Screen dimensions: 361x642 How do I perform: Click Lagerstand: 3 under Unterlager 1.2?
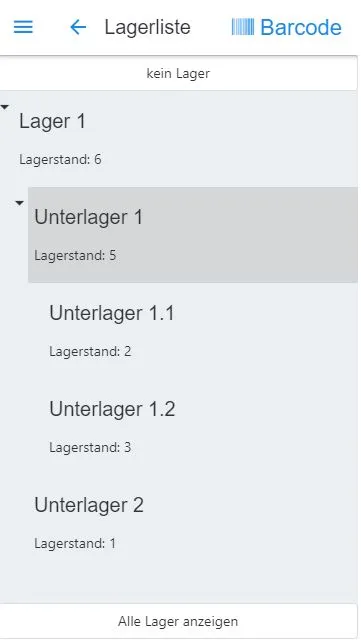point(90,447)
